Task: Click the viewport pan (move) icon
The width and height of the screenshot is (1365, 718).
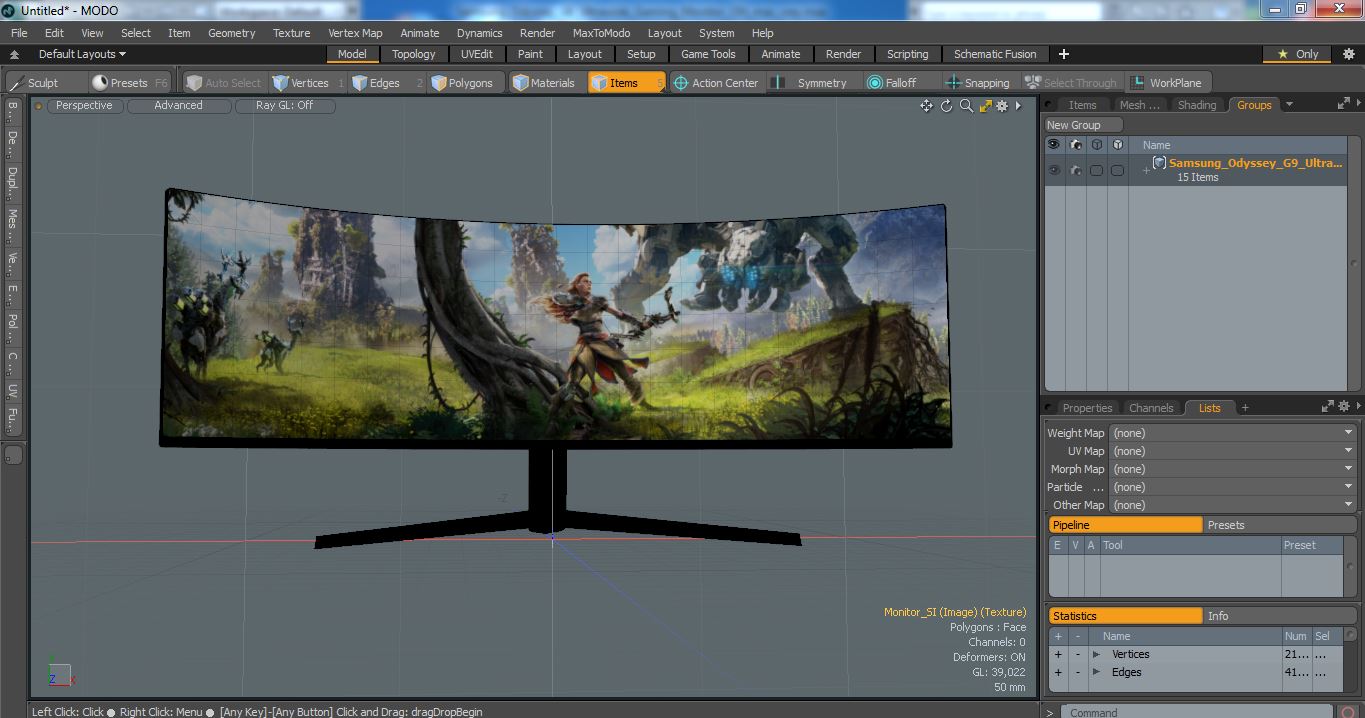Action: click(x=926, y=106)
